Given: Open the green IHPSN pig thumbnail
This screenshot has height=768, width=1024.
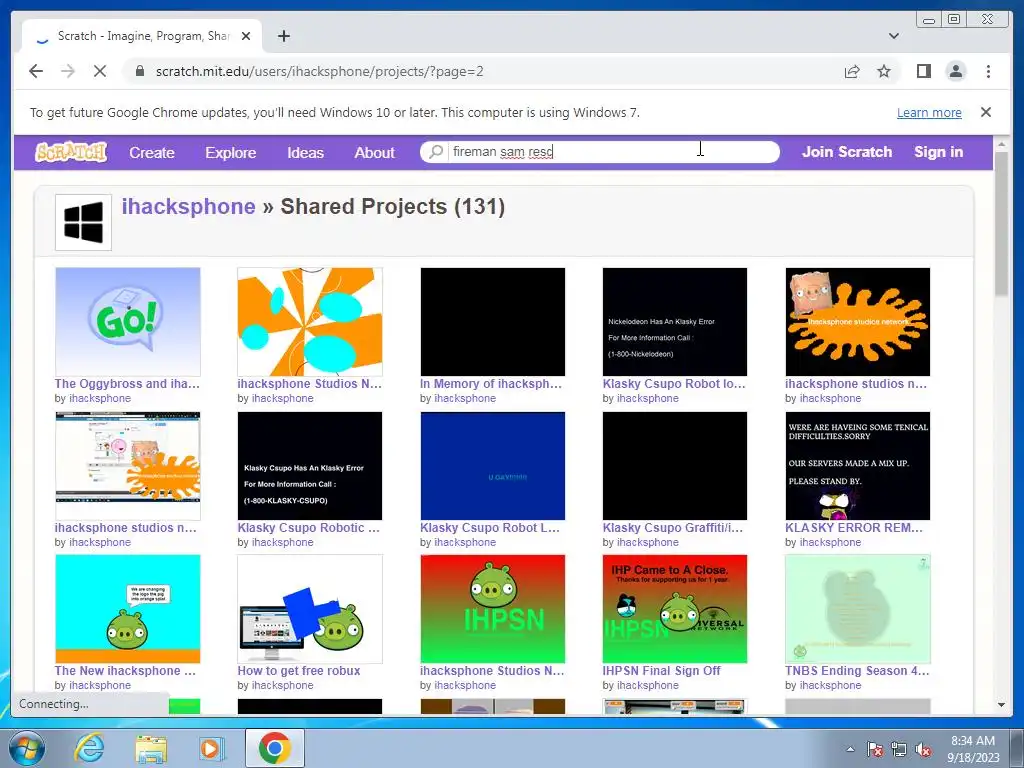Looking at the screenshot, I should click(492, 609).
